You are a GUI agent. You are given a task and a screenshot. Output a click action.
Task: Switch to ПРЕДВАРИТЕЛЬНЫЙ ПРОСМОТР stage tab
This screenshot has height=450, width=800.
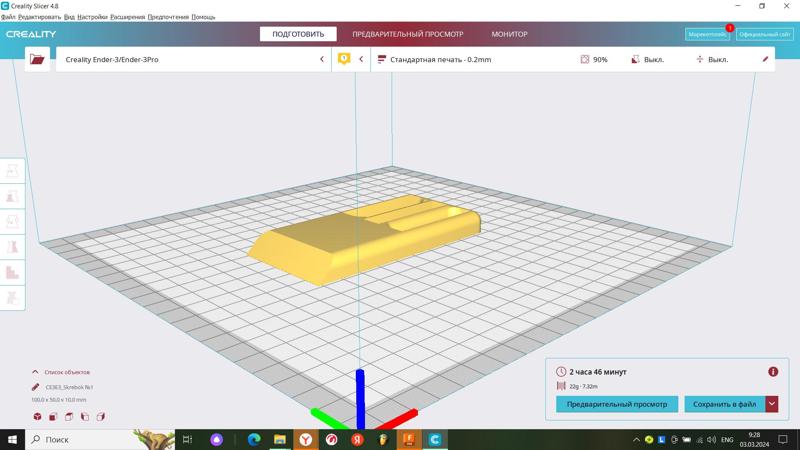[408, 34]
